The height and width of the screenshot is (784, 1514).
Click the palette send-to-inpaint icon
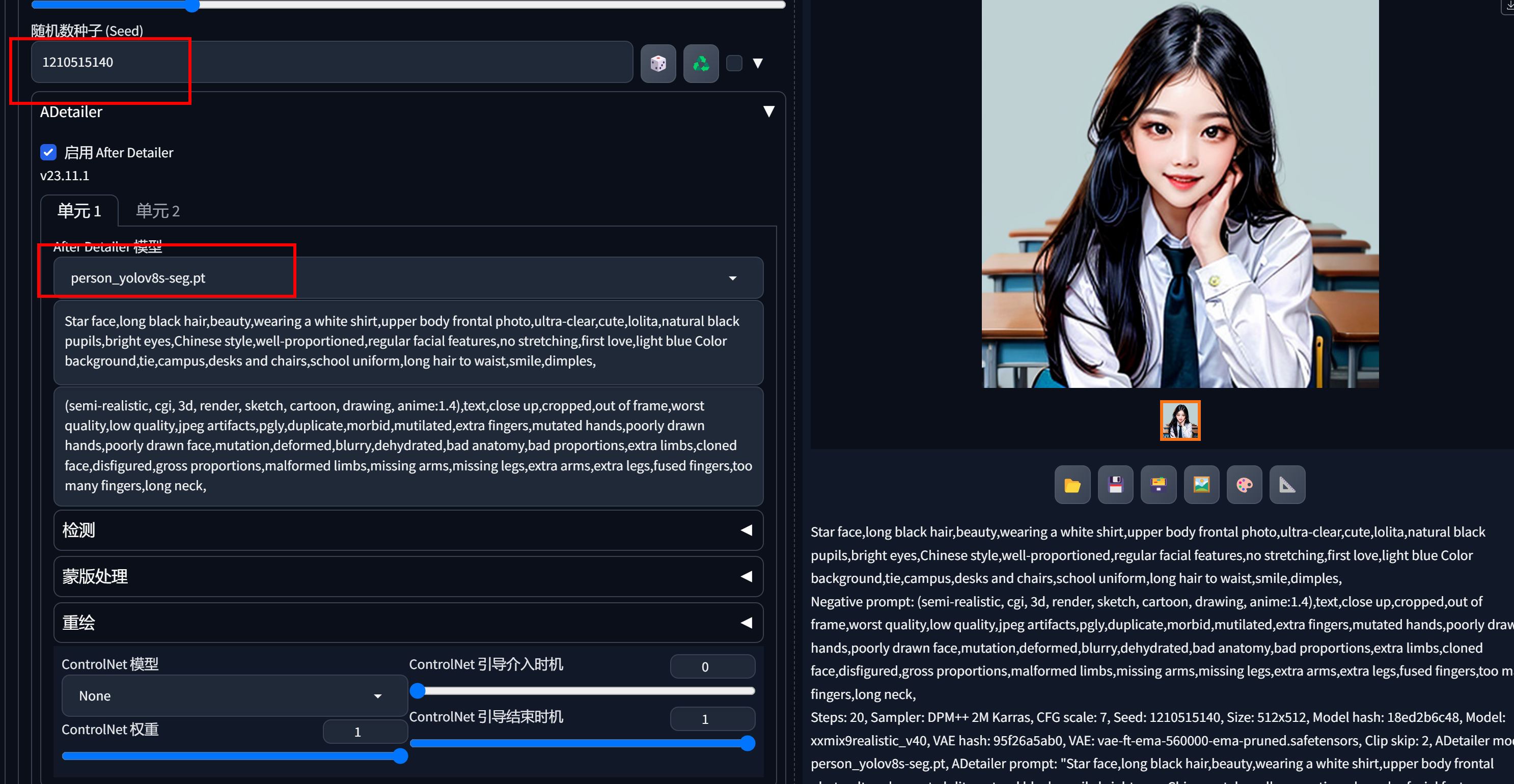point(1244,485)
